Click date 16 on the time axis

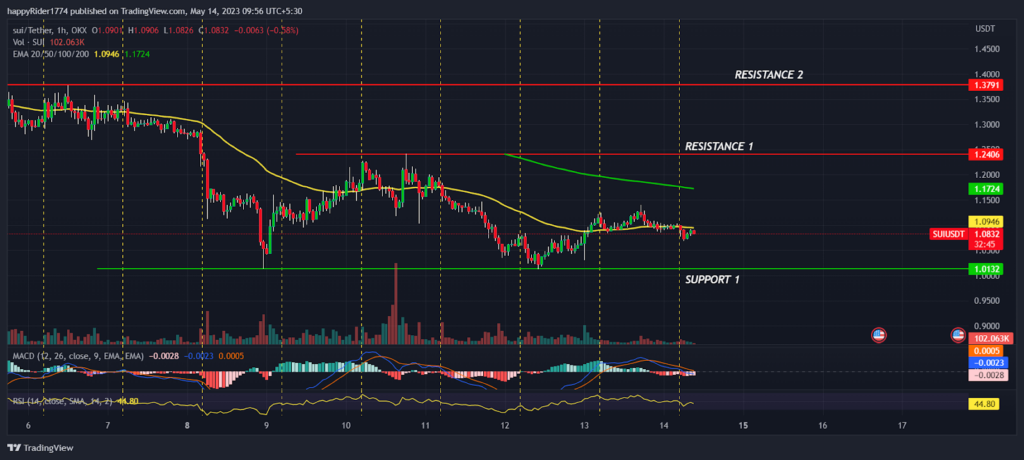click(822, 425)
